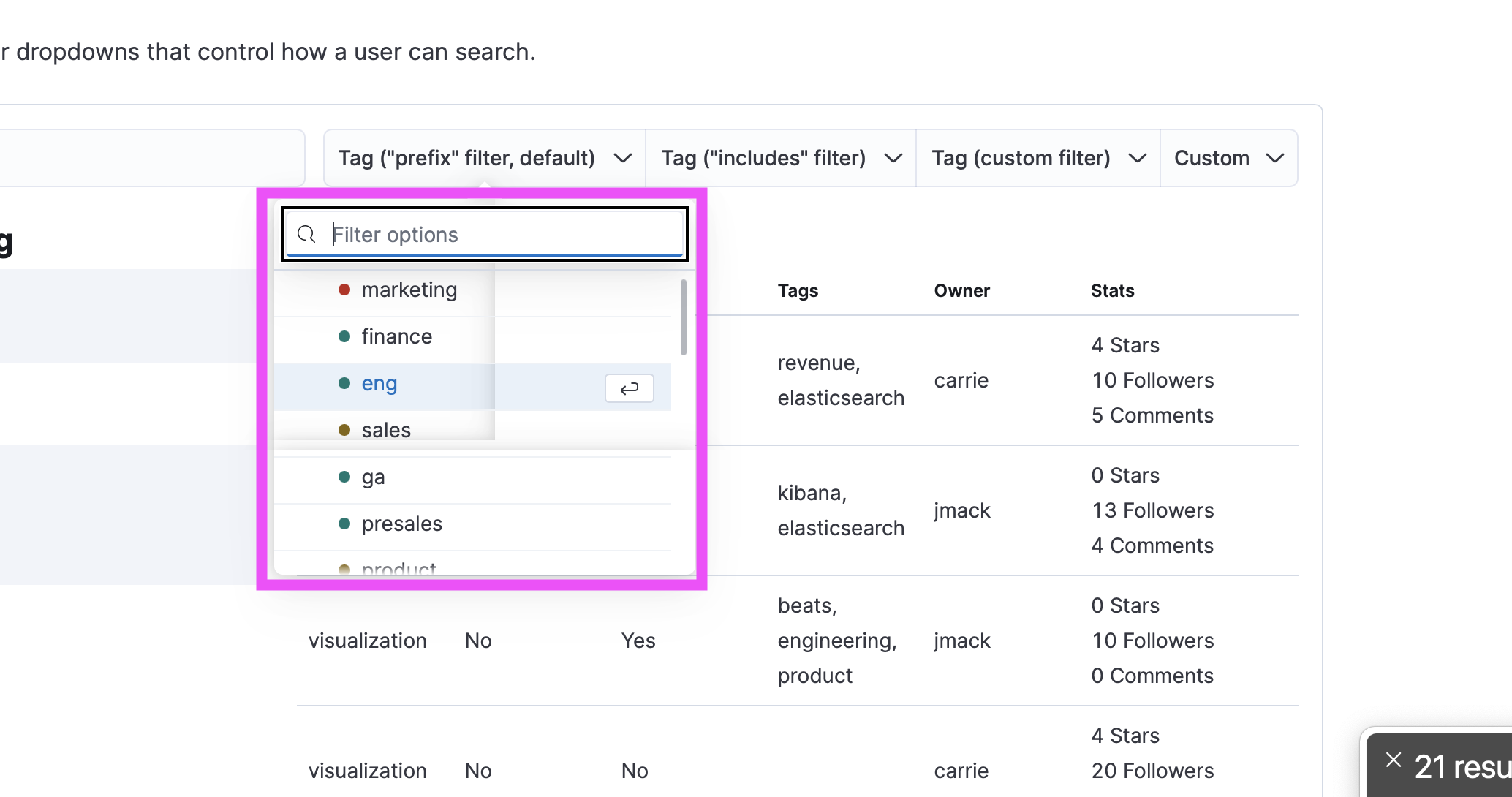Click the olive dot beside product

344,569
